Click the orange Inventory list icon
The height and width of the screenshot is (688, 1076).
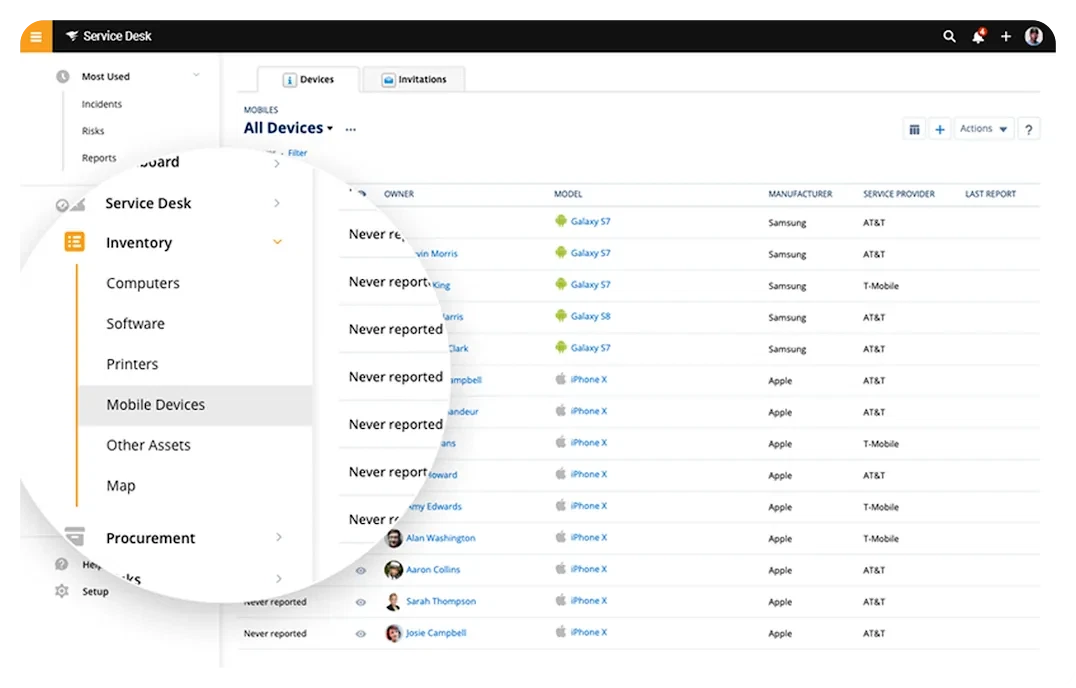point(74,241)
